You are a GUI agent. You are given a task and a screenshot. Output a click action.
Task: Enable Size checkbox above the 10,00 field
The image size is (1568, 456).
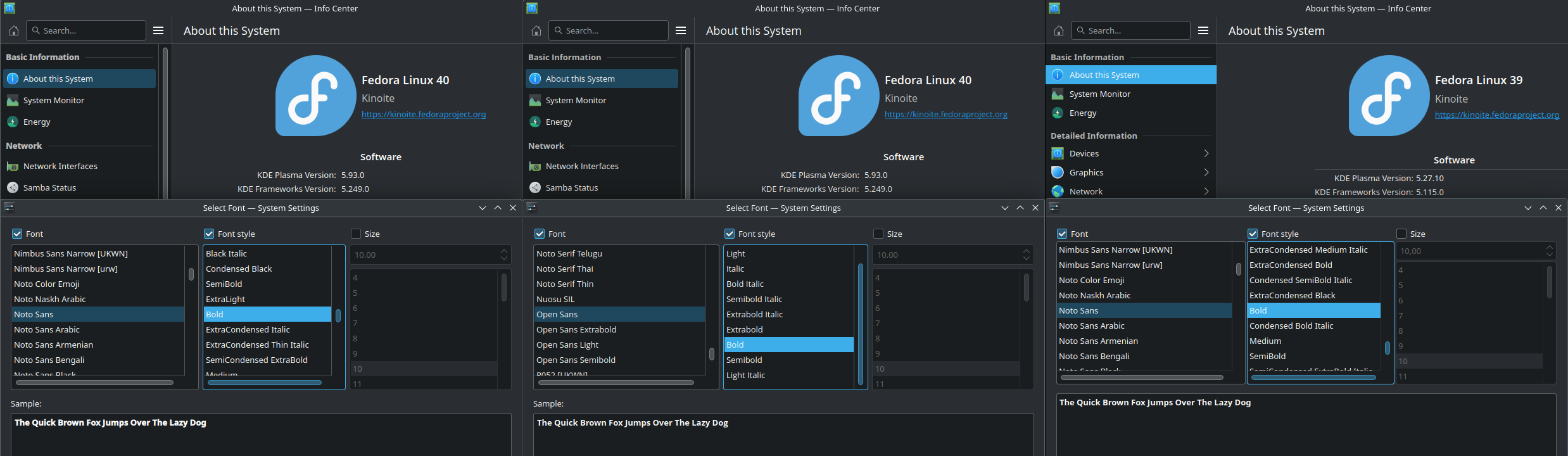click(1401, 234)
